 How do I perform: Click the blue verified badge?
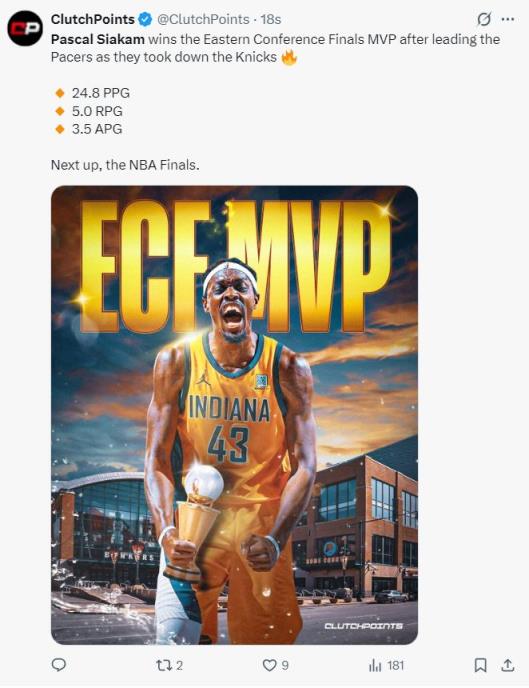[145, 19]
